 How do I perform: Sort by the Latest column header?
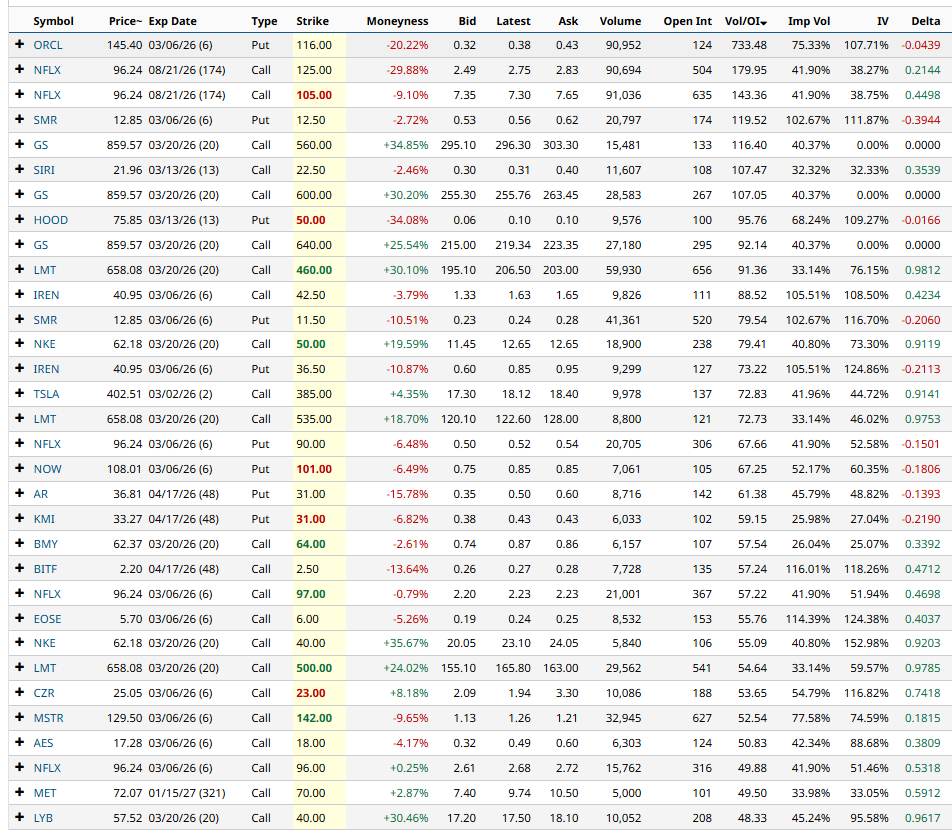(513, 21)
